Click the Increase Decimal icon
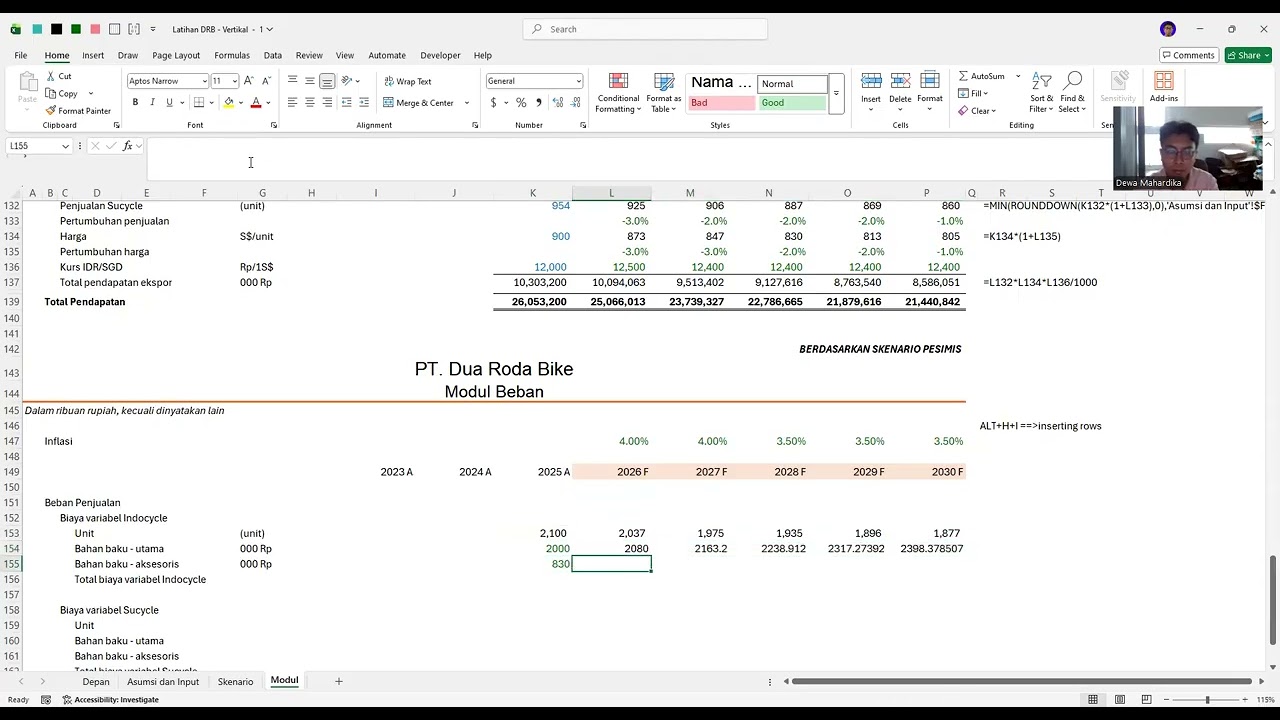1280x720 pixels. click(558, 102)
